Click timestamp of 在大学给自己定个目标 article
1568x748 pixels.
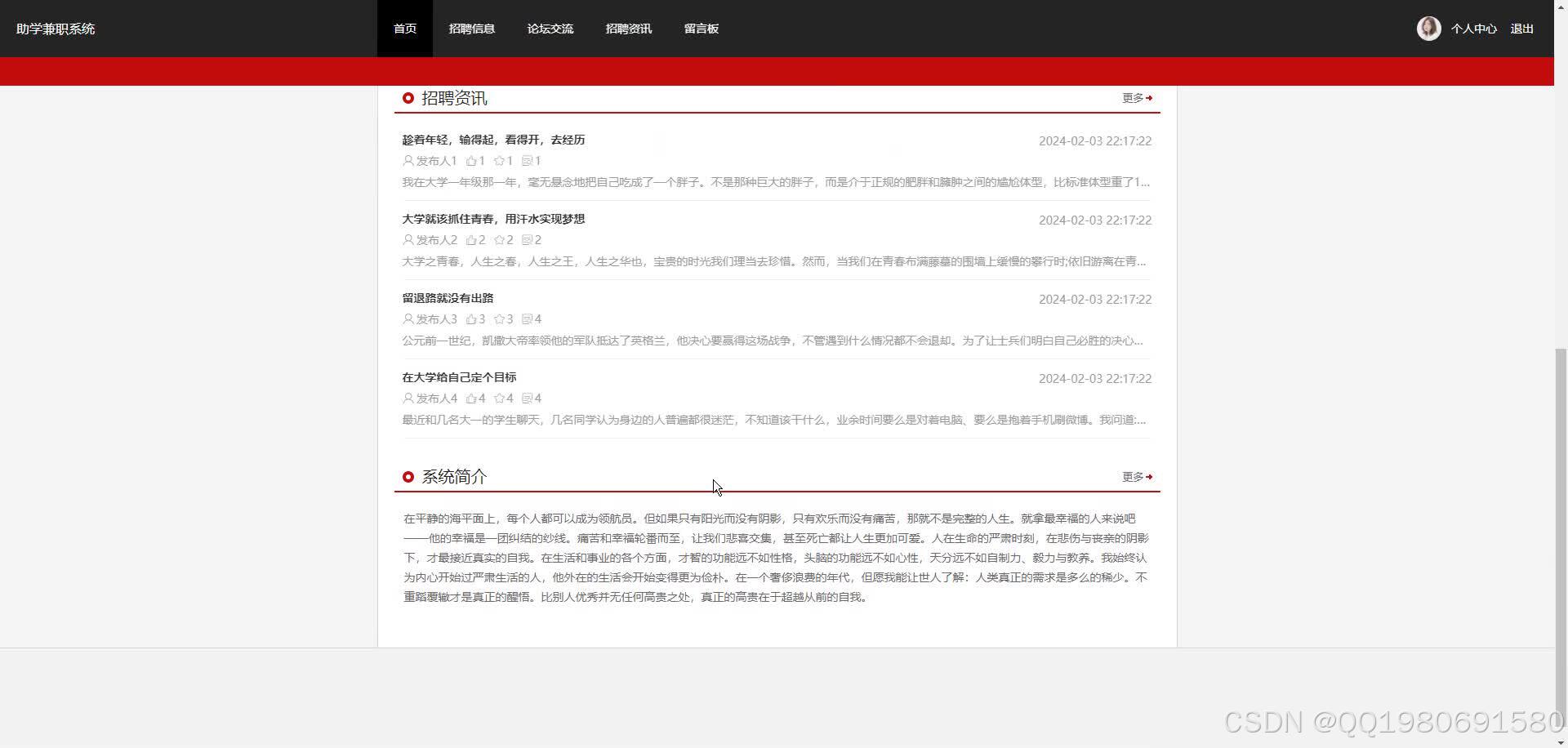click(1095, 379)
